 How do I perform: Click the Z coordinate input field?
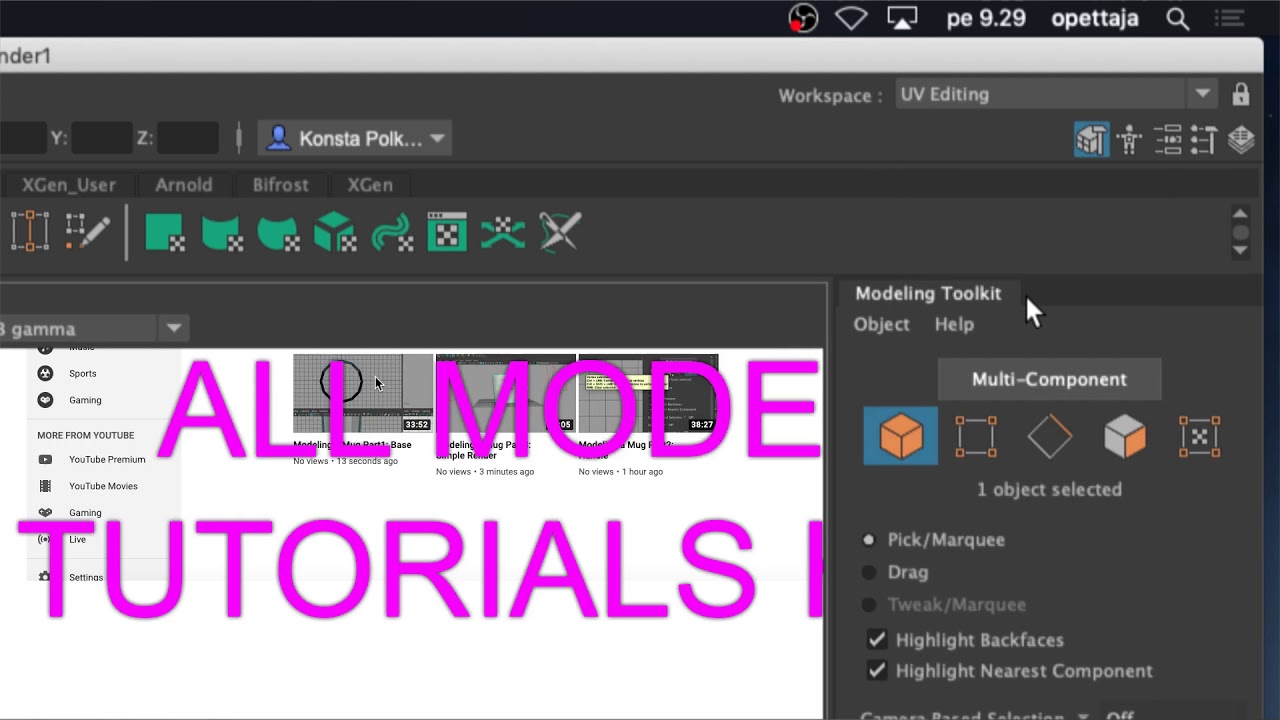(188, 139)
